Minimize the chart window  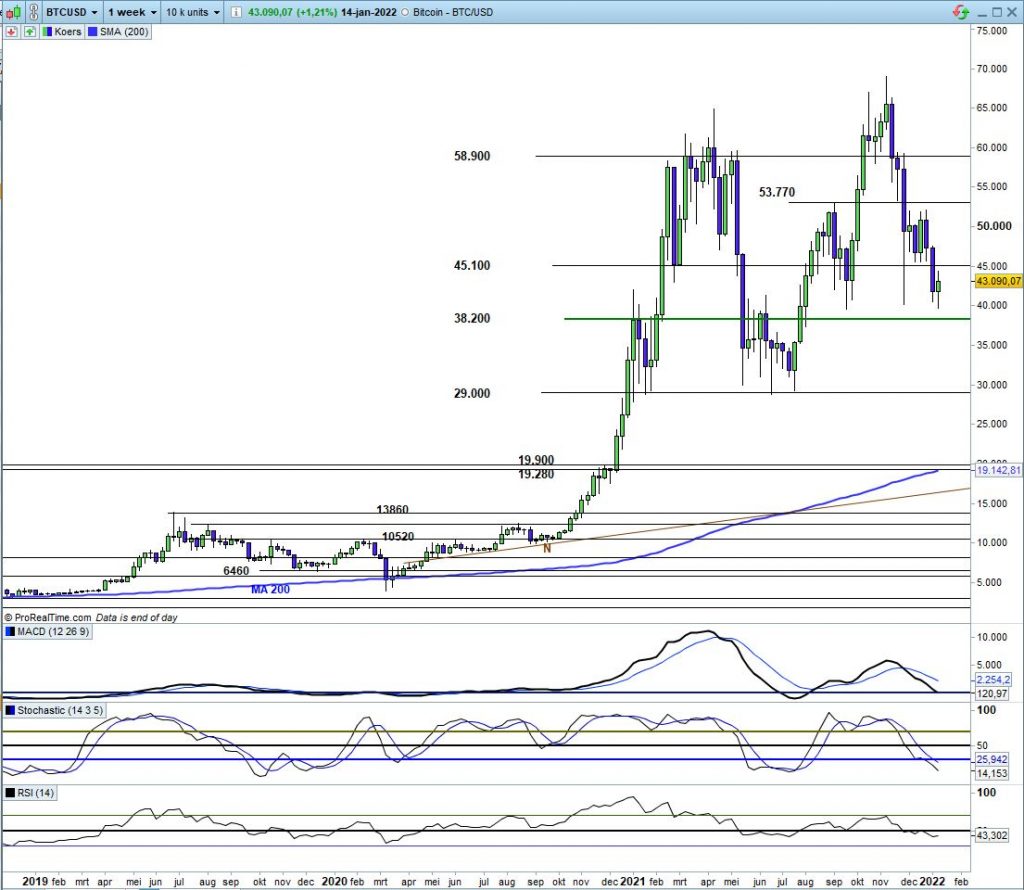pyautogui.click(x=982, y=11)
